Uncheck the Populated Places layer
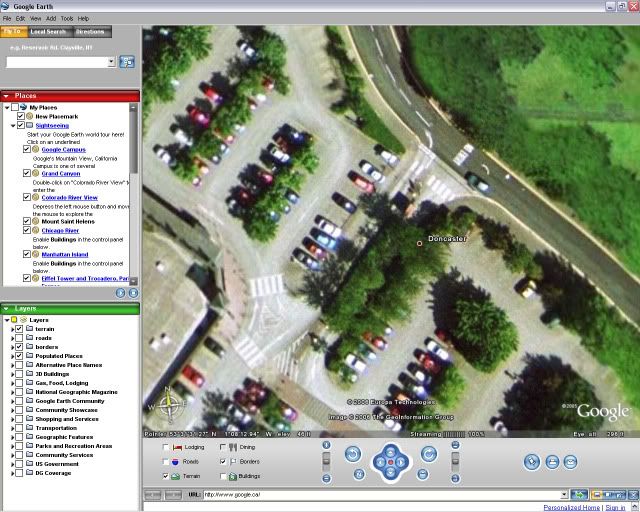The height and width of the screenshot is (512, 640). point(19,356)
